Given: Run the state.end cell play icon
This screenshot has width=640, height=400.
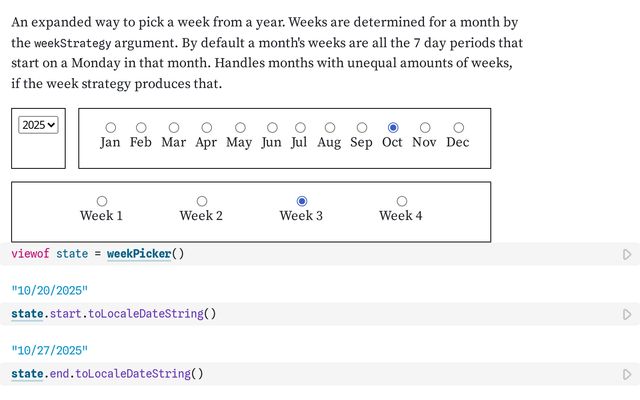Looking at the screenshot, I should (x=627, y=375).
